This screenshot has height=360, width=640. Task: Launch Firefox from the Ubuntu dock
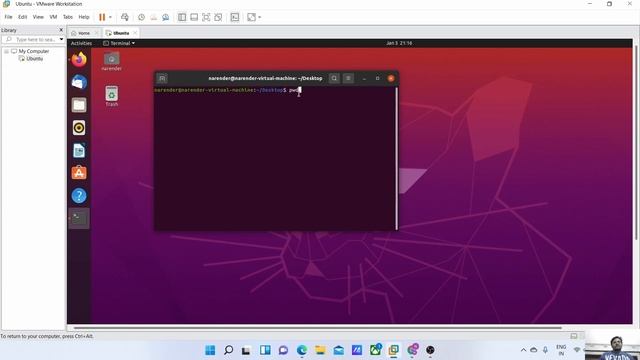tap(79, 60)
